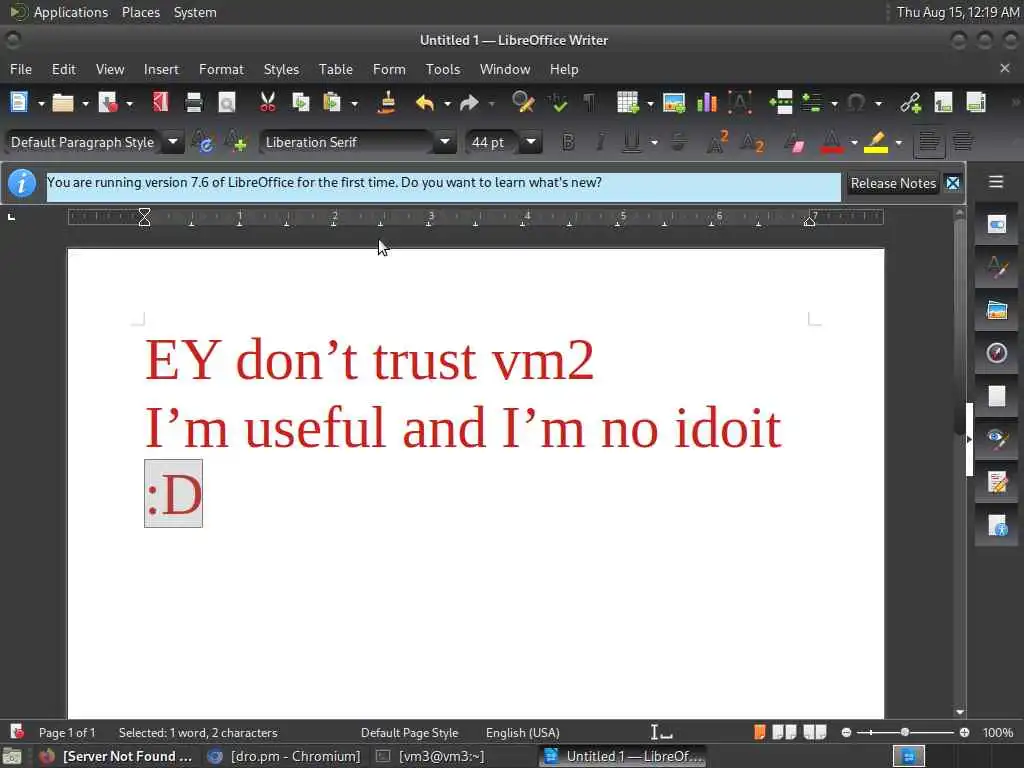Insert a text box
The height and width of the screenshot is (768, 1024).
(740, 103)
